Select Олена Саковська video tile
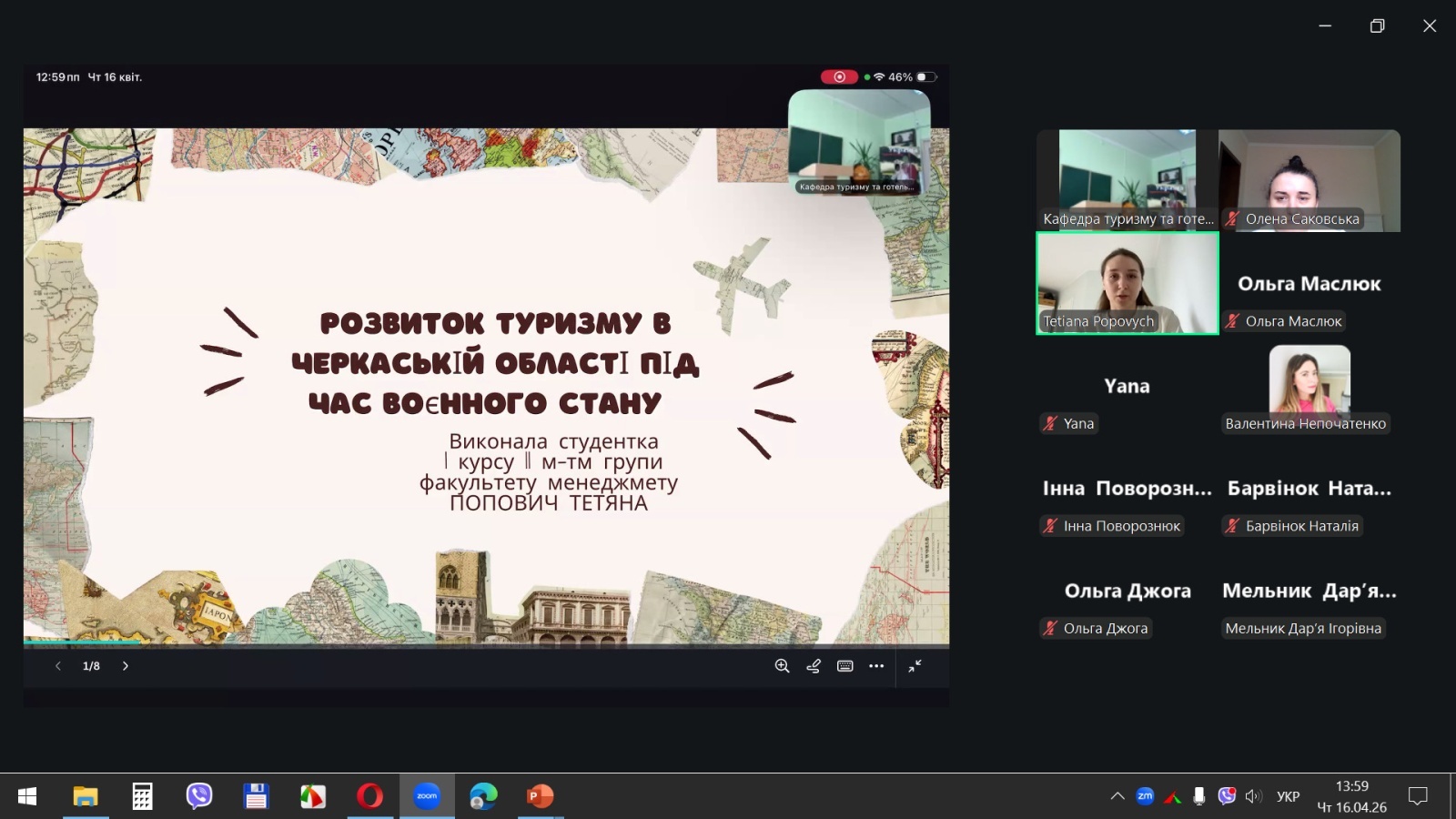Image resolution: width=1456 pixels, height=819 pixels. (1309, 180)
